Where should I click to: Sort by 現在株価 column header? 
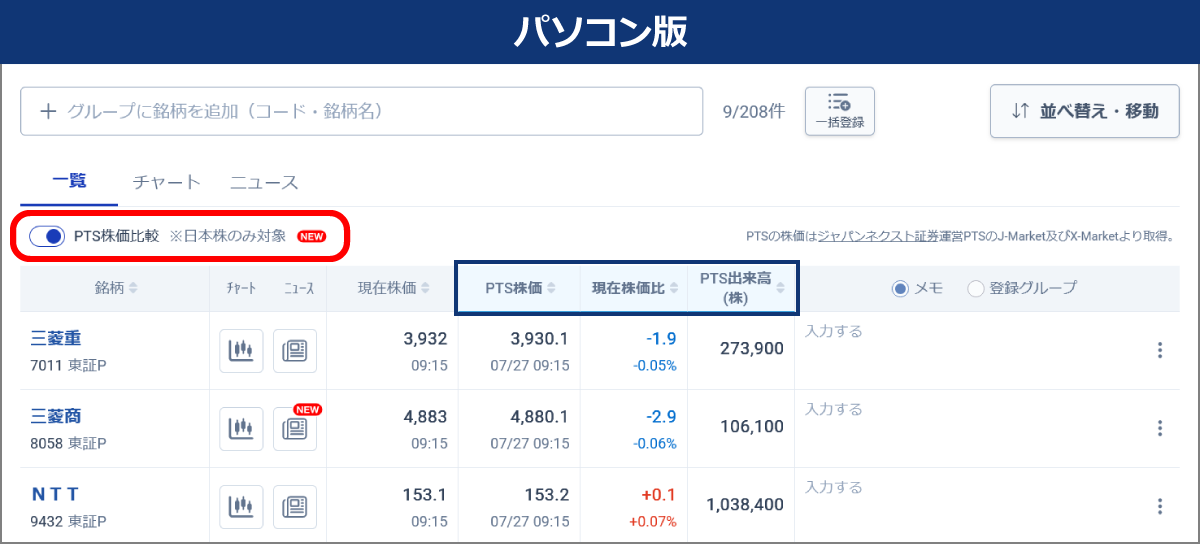pyautogui.click(x=395, y=288)
